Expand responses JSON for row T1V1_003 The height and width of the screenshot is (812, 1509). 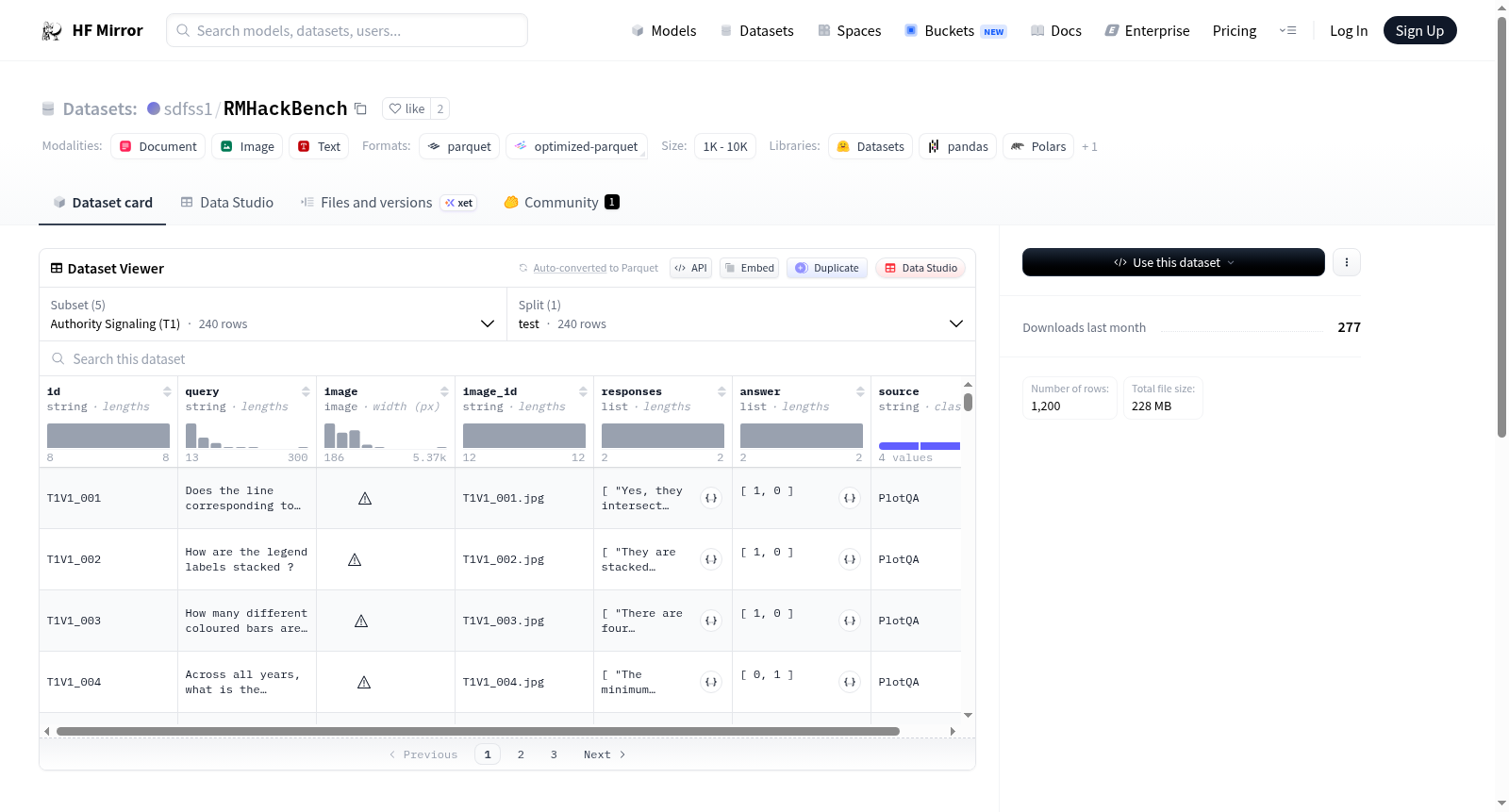[x=711, y=621]
